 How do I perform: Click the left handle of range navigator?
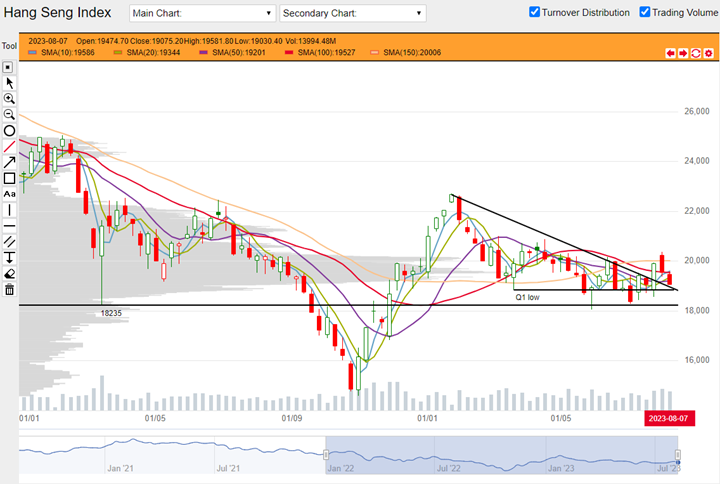click(326, 455)
